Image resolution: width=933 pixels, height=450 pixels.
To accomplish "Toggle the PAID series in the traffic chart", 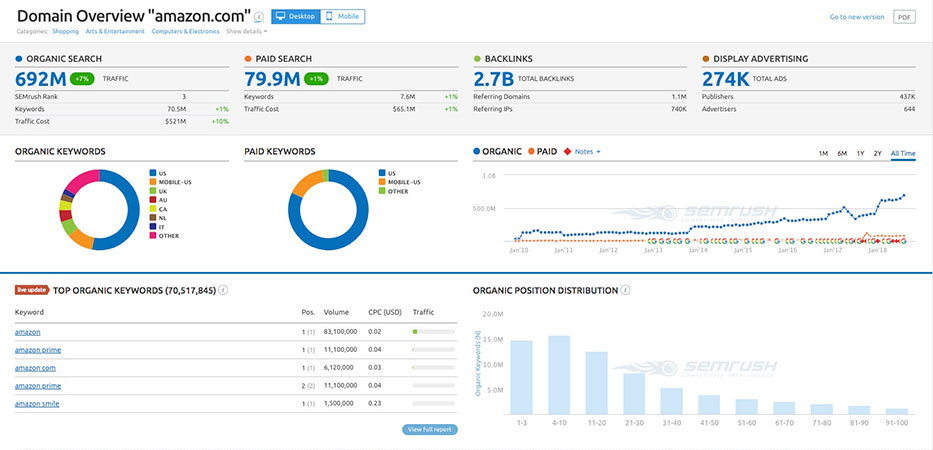I will pyautogui.click(x=543, y=152).
